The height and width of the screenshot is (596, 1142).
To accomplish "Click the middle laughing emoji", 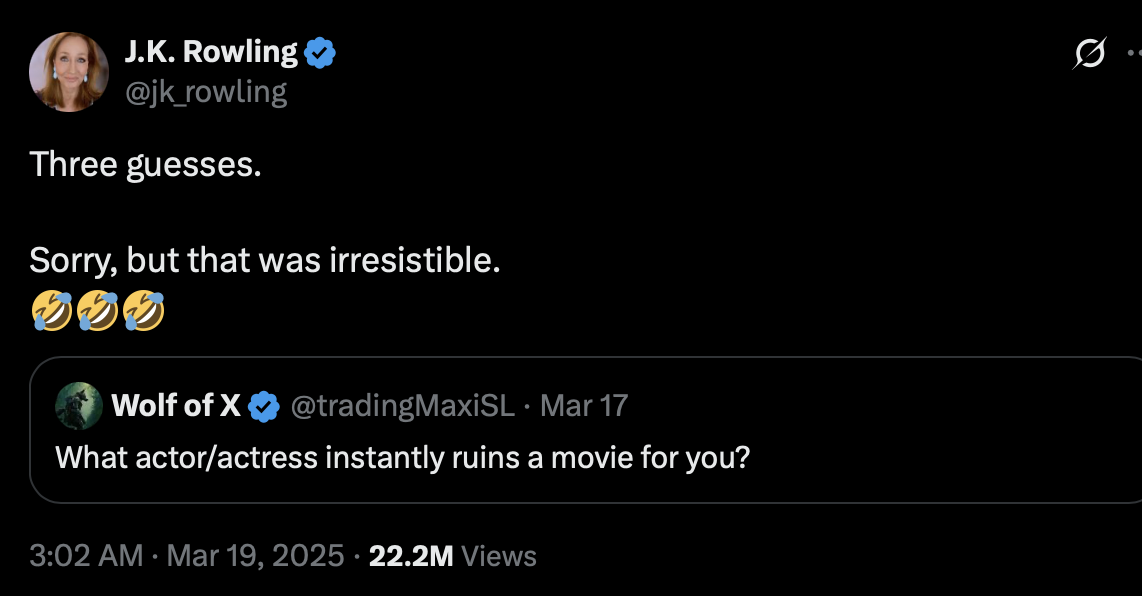I will click(x=97, y=310).
